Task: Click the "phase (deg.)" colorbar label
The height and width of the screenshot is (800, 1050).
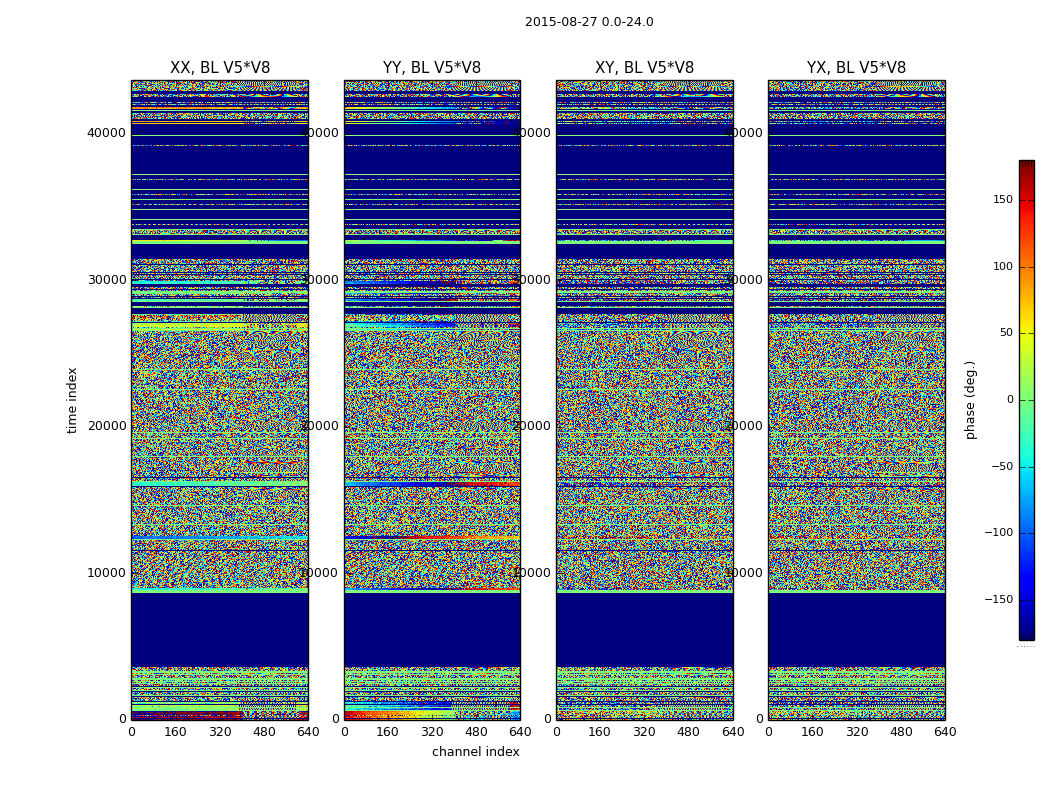Action: point(970,400)
